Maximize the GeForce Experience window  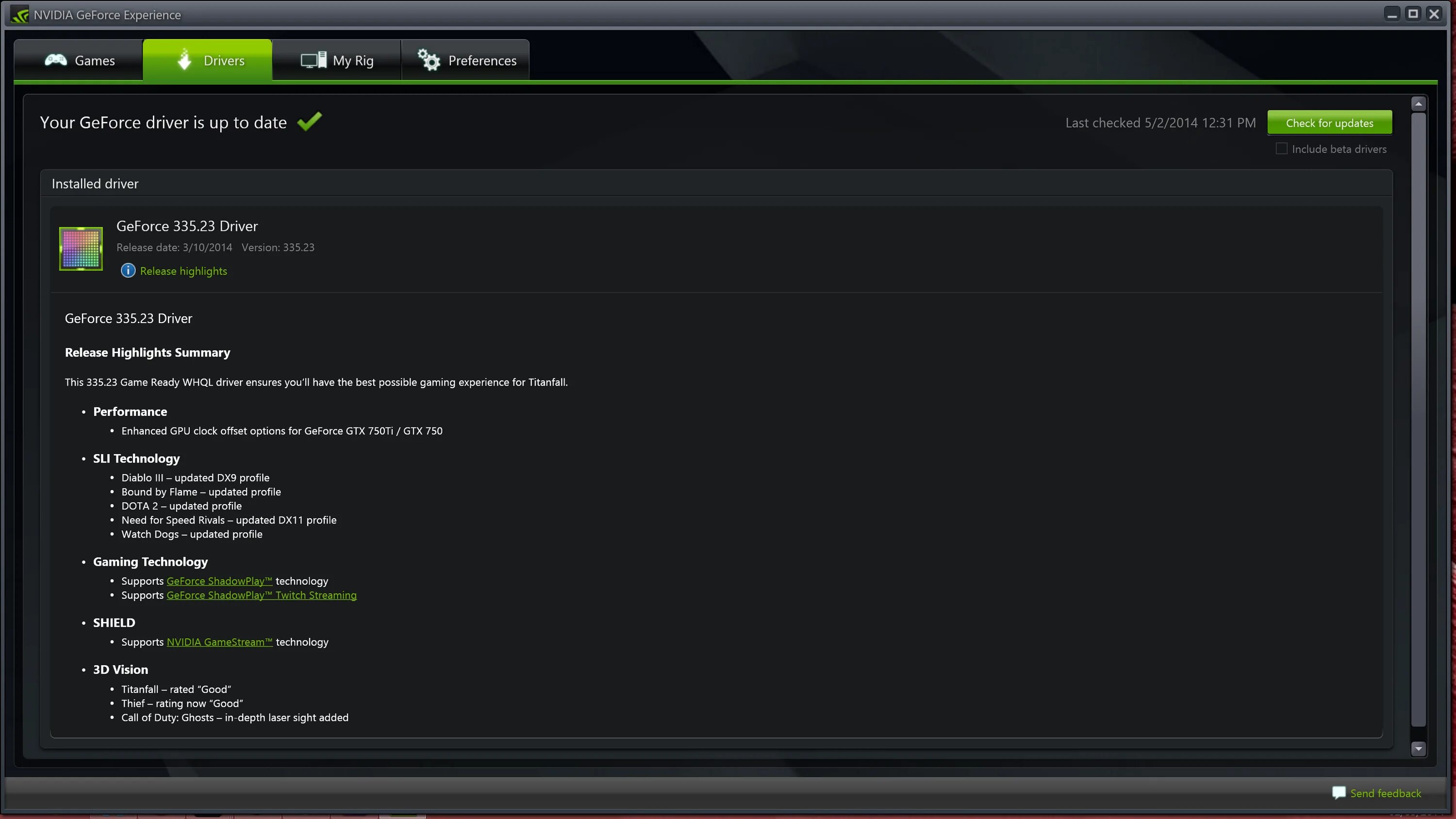pyautogui.click(x=1413, y=14)
